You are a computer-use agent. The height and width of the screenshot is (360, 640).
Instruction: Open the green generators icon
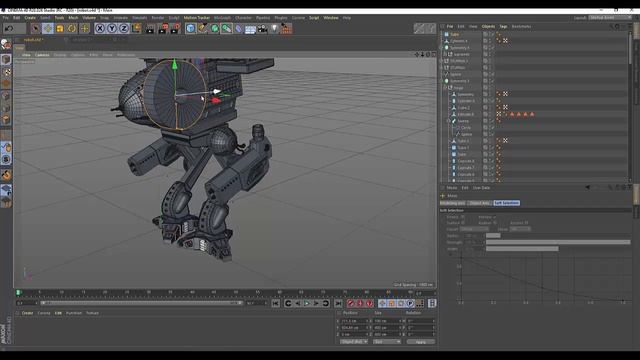tap(215, 28)
